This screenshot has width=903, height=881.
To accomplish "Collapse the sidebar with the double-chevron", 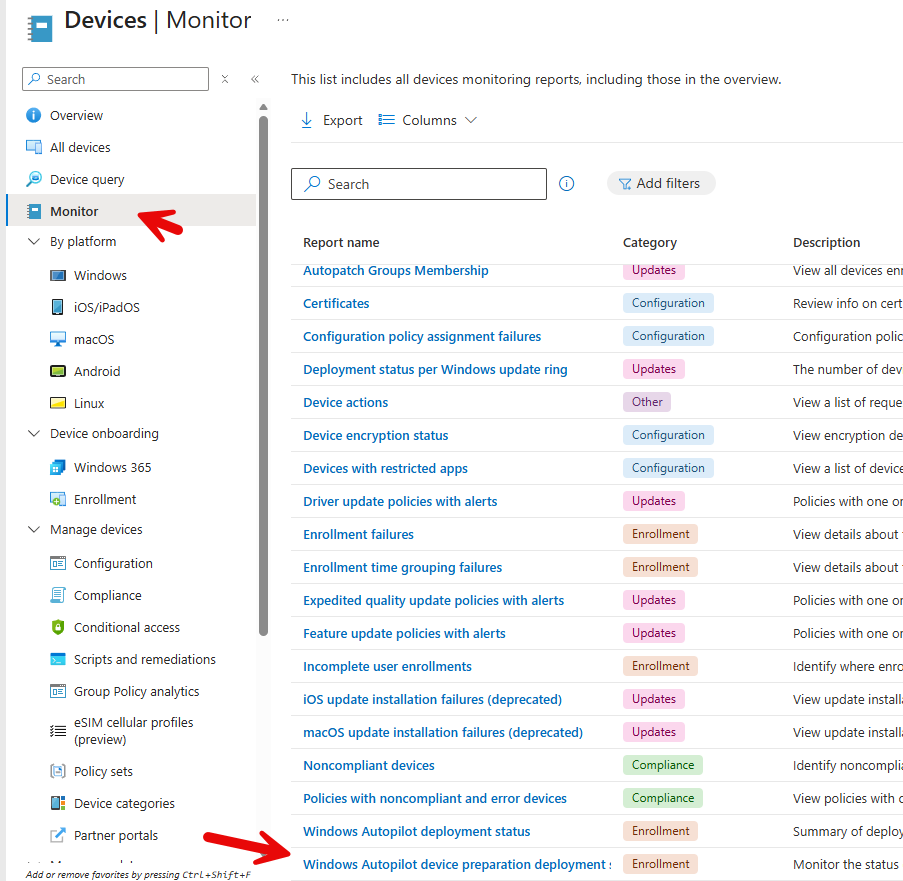I will click(x=255, y=79).
